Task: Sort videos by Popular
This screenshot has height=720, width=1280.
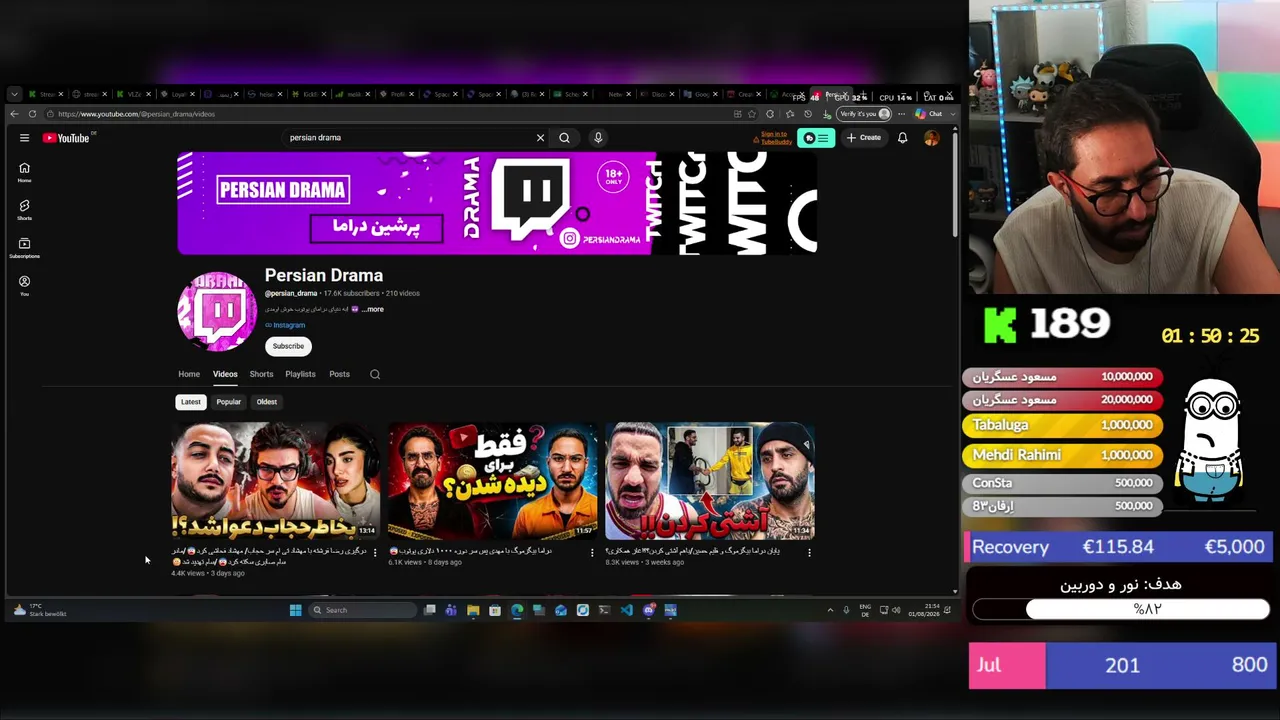Action: tap(229, 402)
